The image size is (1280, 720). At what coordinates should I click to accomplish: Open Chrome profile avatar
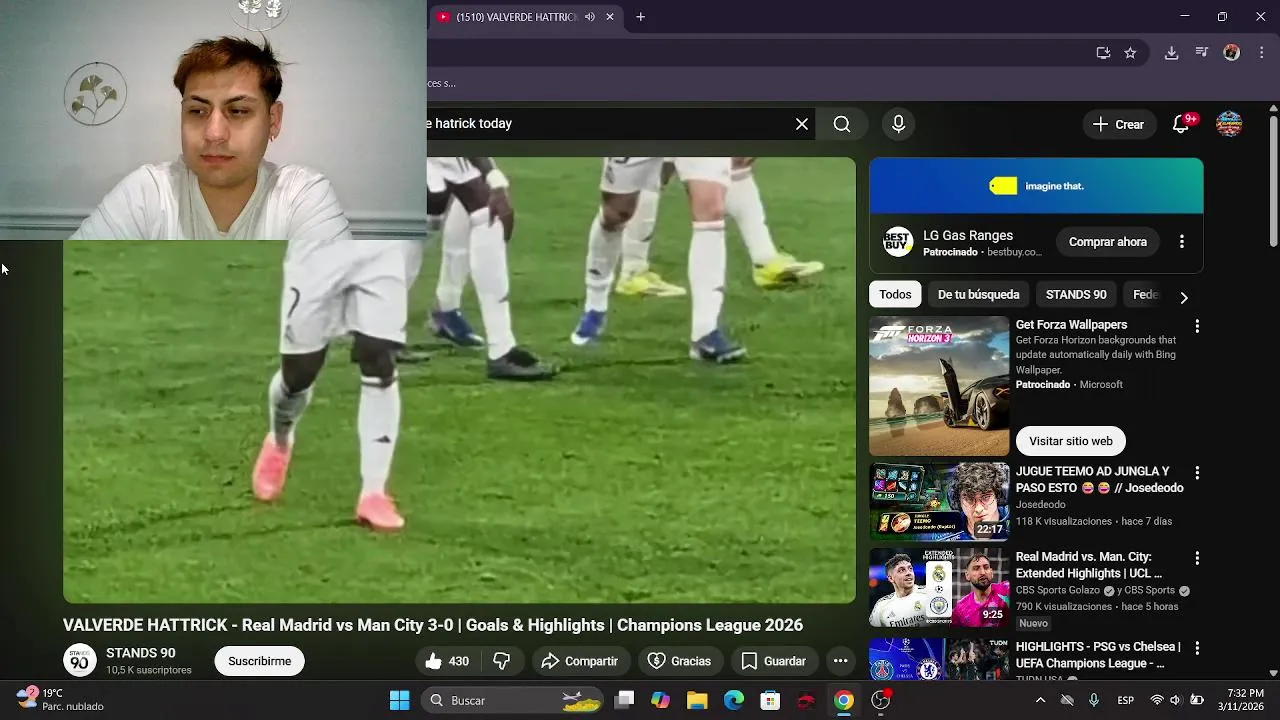1232,53
